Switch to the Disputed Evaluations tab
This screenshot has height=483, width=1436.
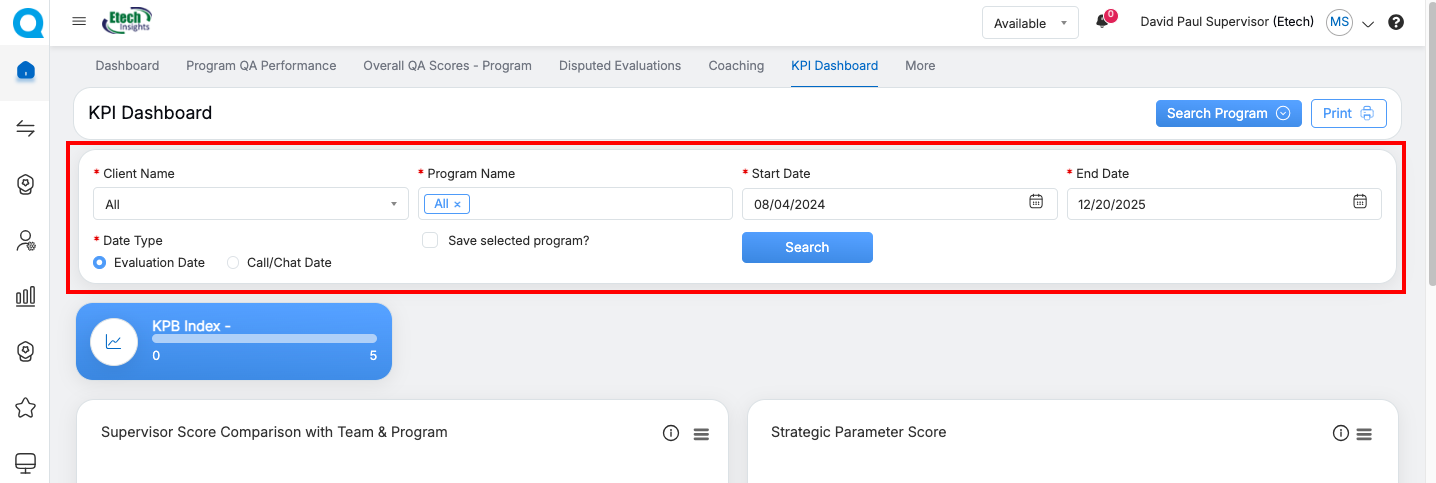coord(620,66)
